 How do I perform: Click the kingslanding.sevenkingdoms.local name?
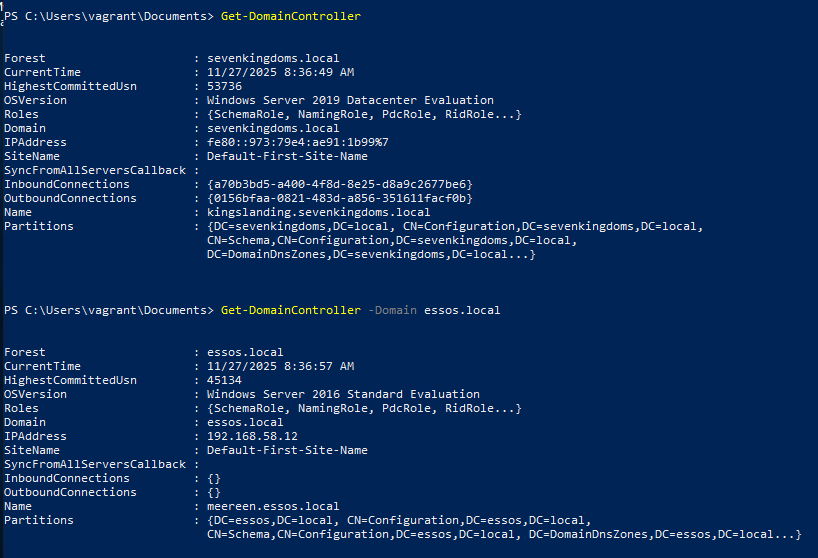(x=318, y=212)
